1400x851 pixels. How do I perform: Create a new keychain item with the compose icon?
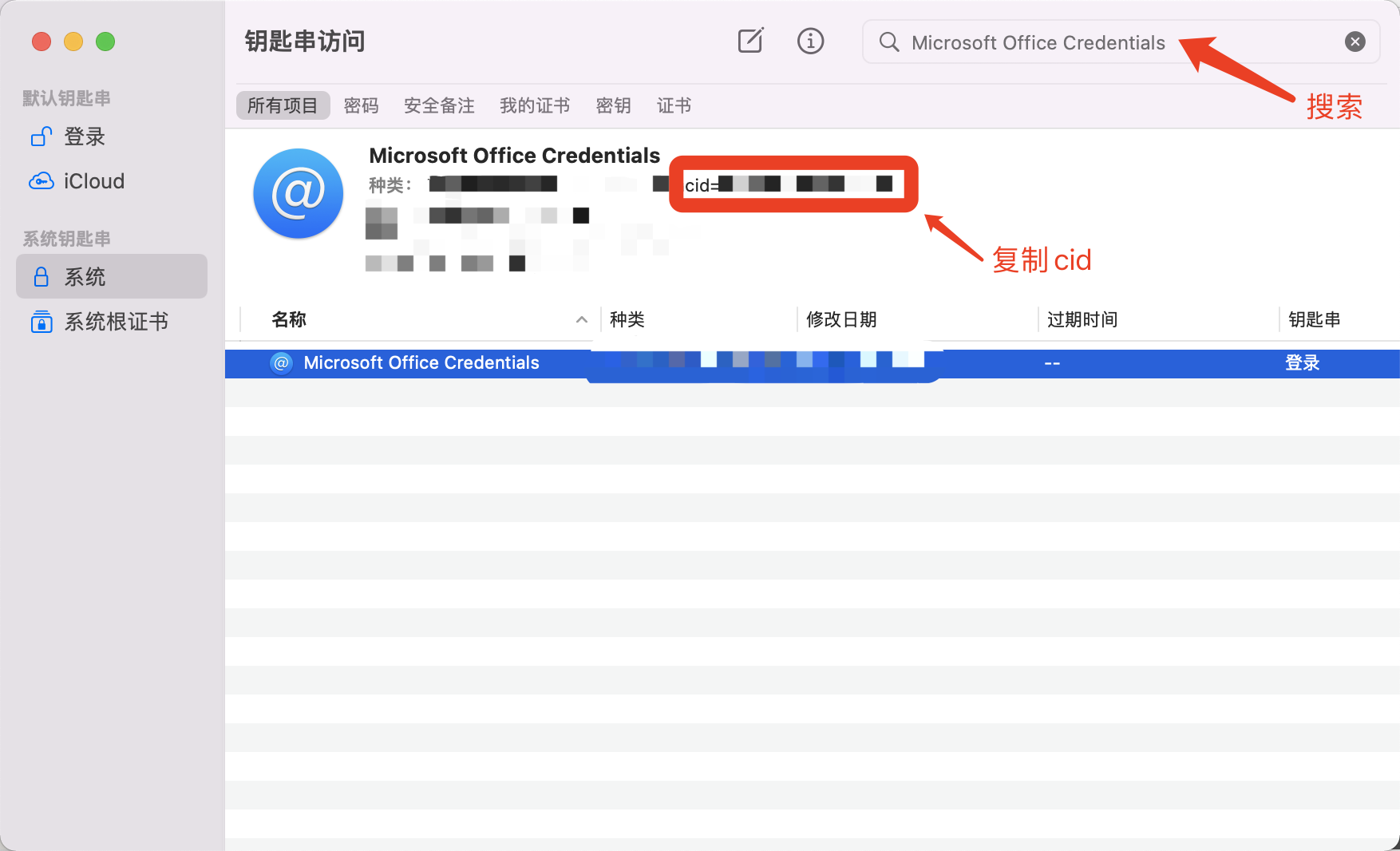[750, 41]
